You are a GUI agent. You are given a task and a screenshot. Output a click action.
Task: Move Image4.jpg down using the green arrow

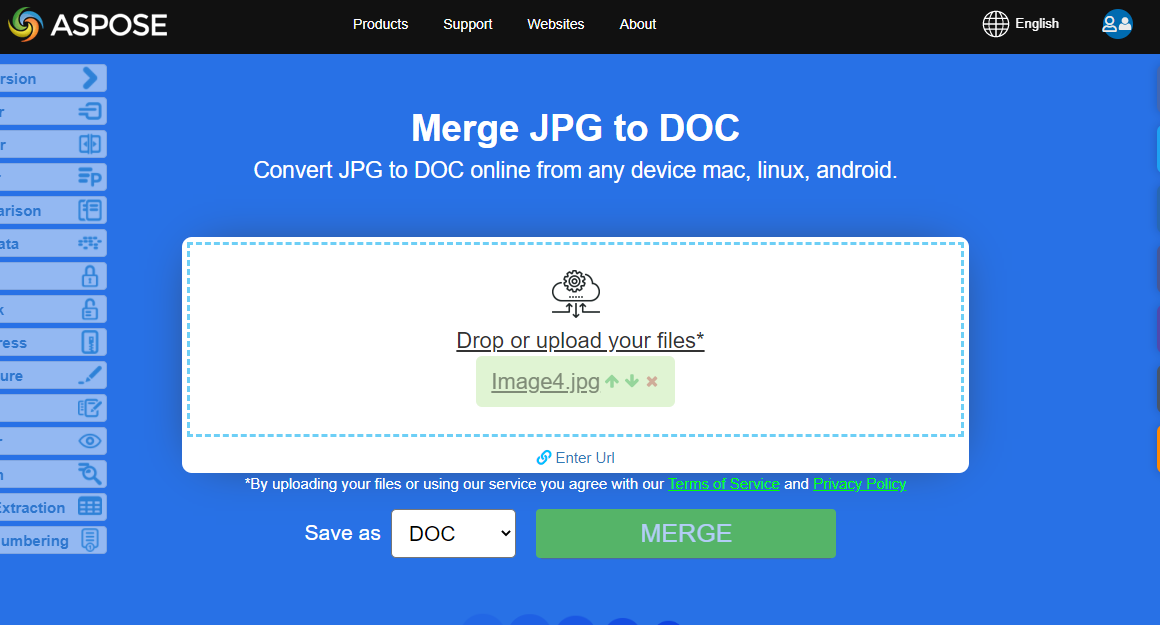632,381
